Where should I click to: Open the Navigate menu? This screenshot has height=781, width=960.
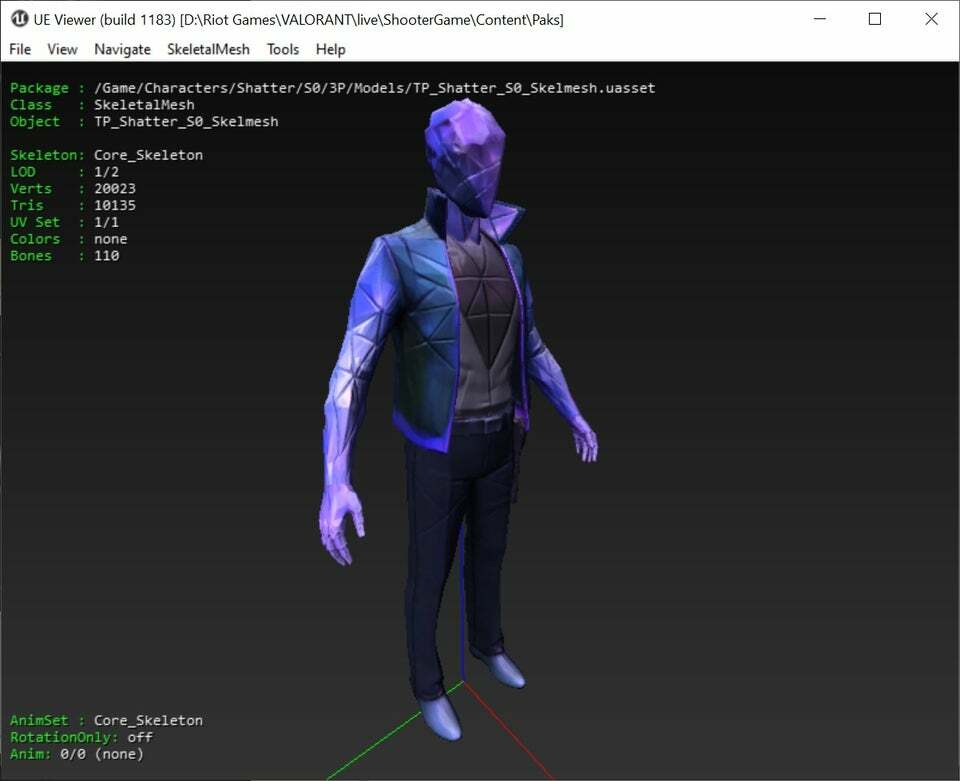(122, 49)
